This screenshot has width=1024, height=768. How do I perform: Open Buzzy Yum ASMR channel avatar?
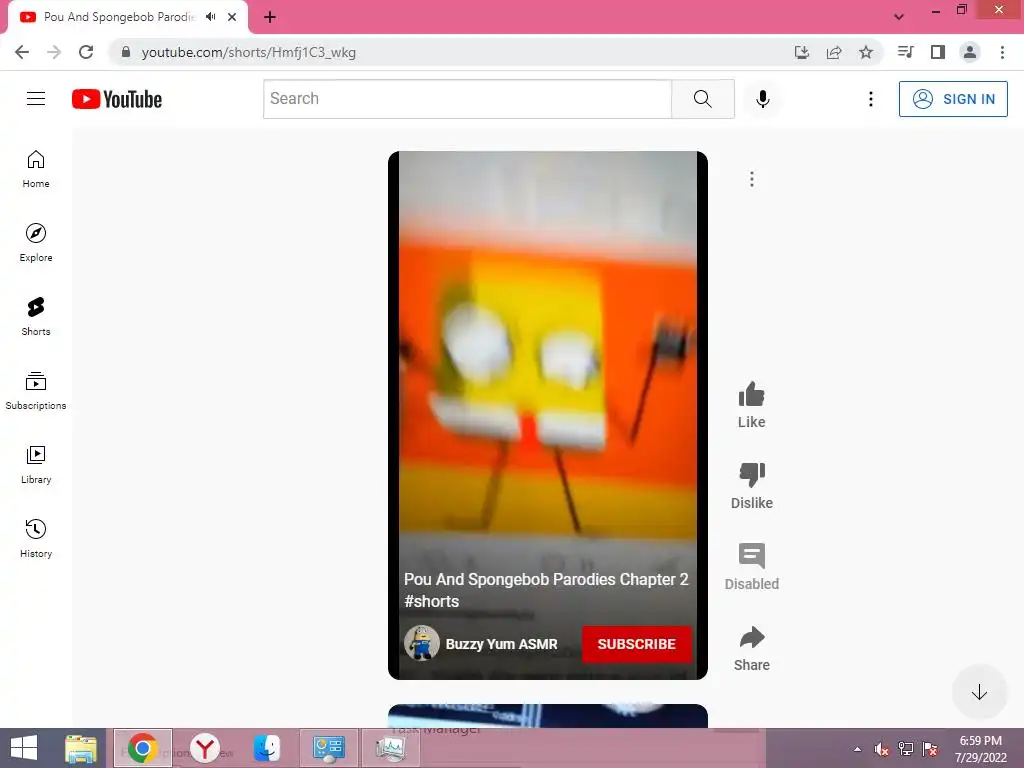click(x=421, y=643)
